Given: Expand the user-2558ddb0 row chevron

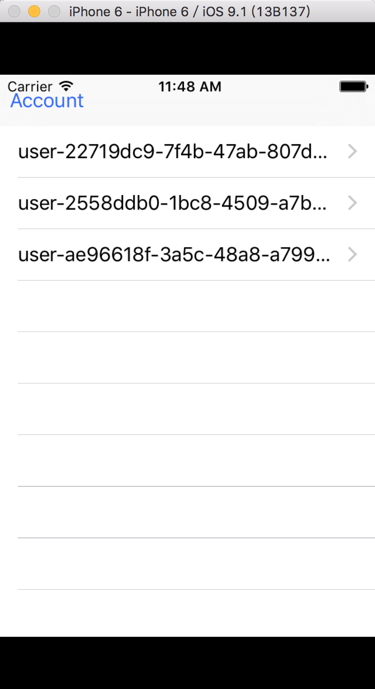Looking at the screenshot, I should 352,203.
